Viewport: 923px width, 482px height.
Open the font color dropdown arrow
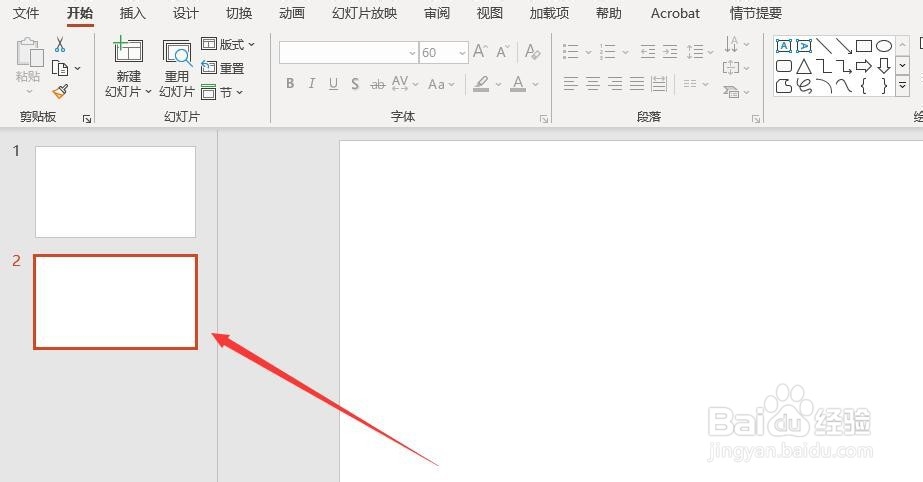coord(535,84)
